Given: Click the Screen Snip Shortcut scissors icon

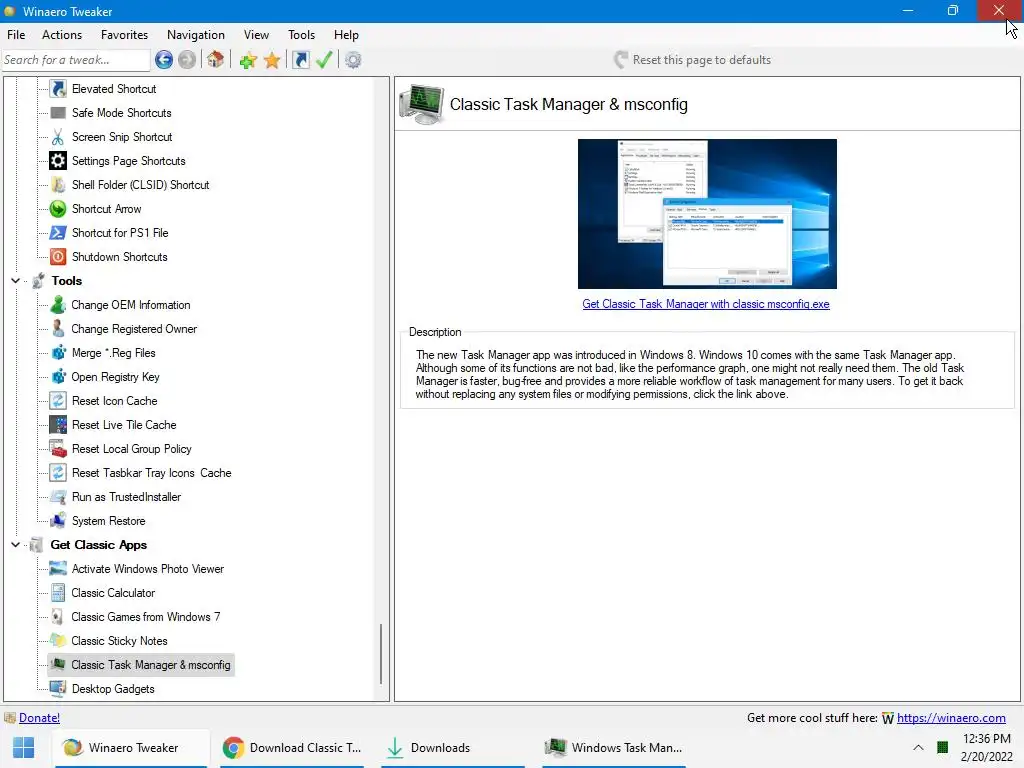Looking at the screenshot, I should (58, 137).
